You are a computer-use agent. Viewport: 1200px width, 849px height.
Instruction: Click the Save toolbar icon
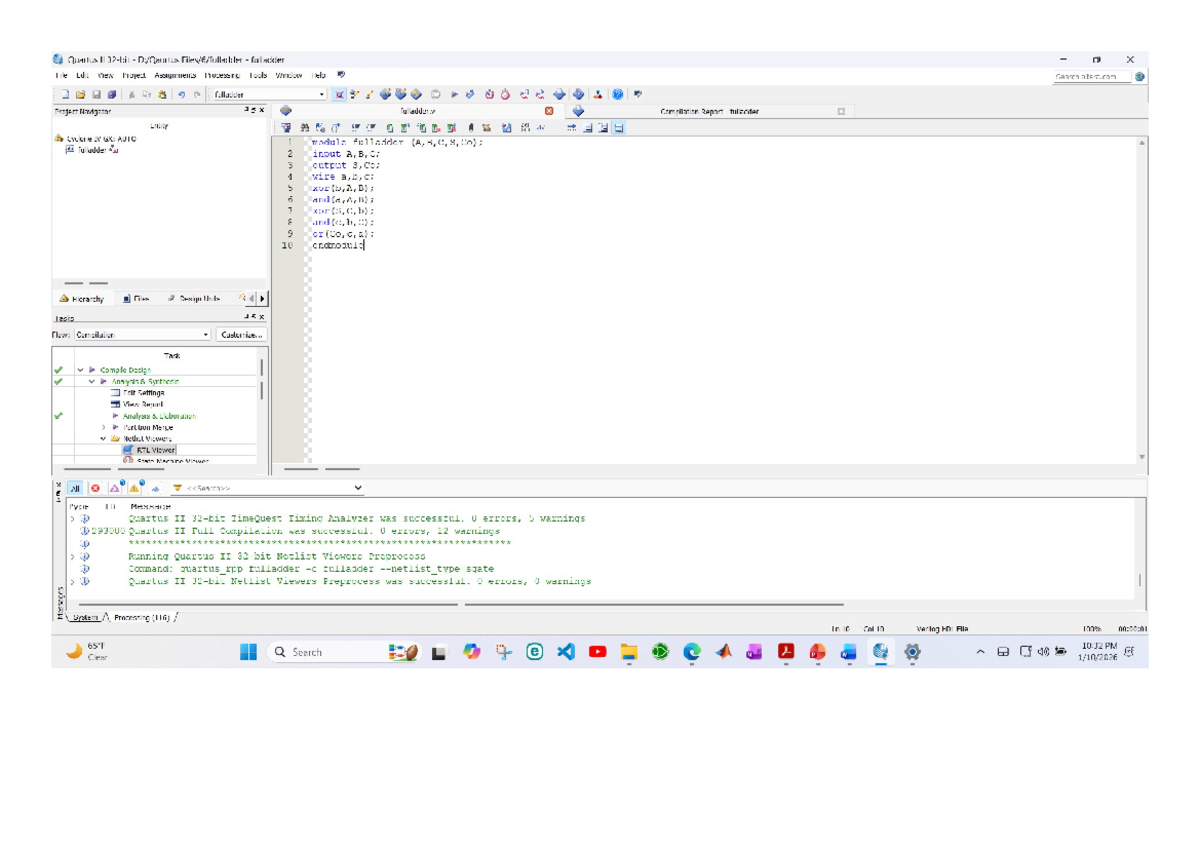pyautogui.click(x=97, y=94)
